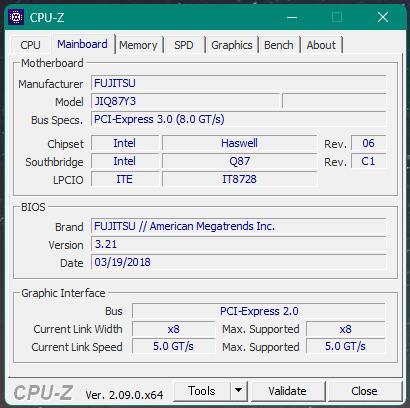Click the Close button at bottom
Viewport: 410px width, 408px height.
tap(364, 391)
